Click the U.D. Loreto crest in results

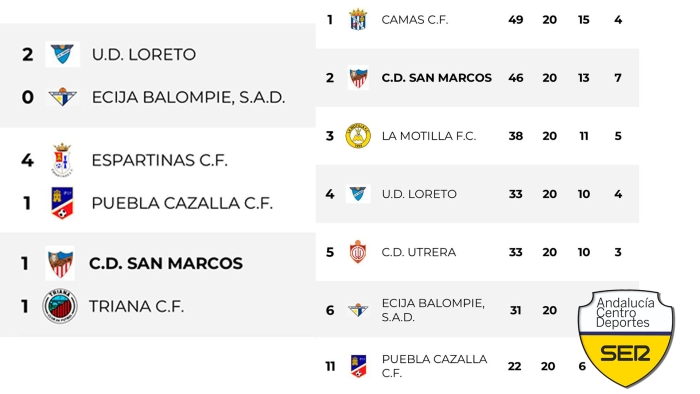point(62,54)
